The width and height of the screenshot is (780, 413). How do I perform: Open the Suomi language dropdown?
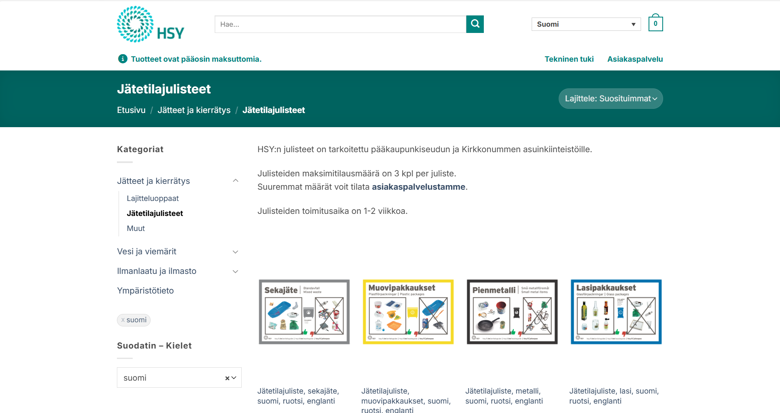[x=586, y=24]
